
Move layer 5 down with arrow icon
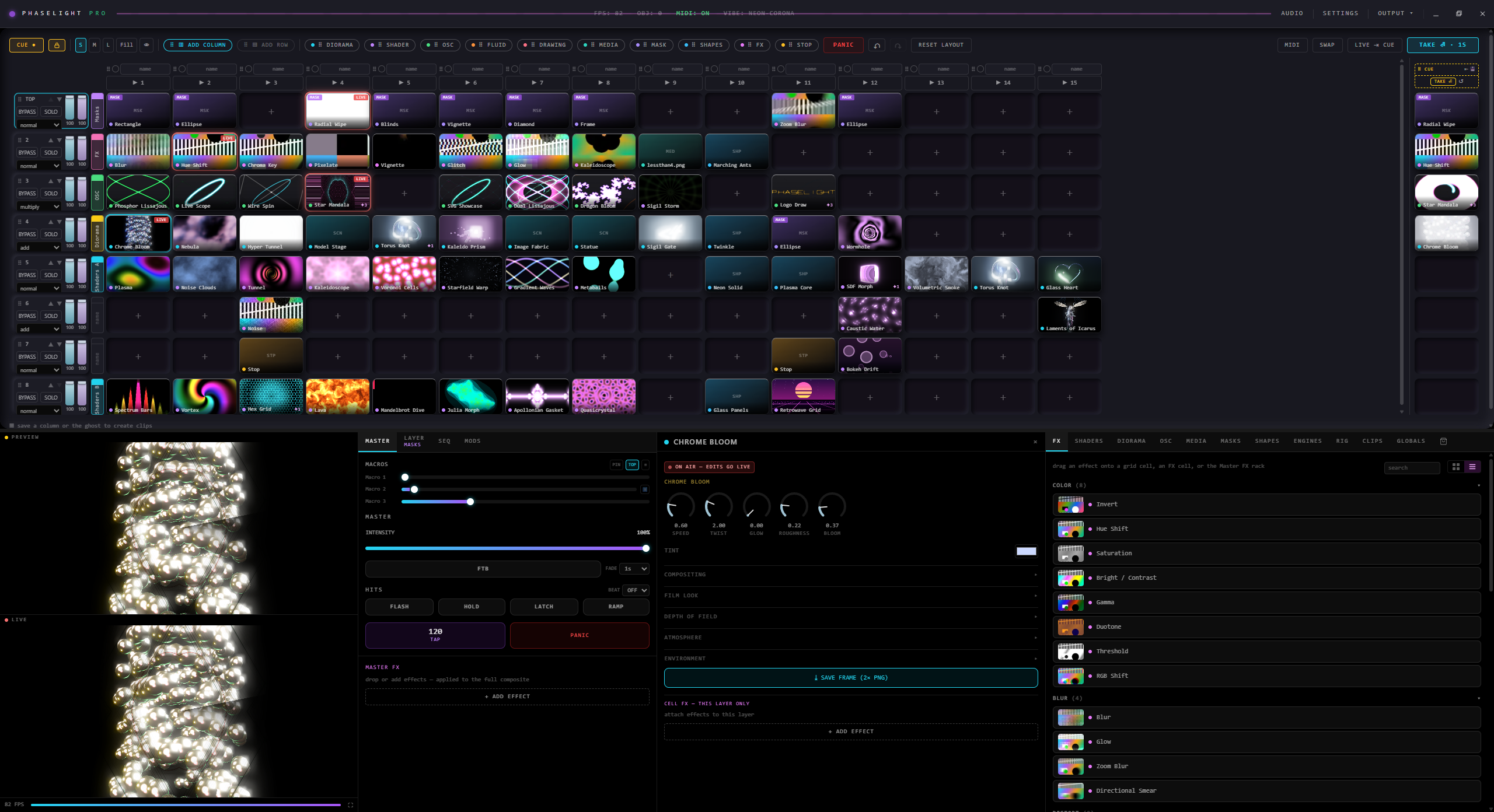pos(59,262)
